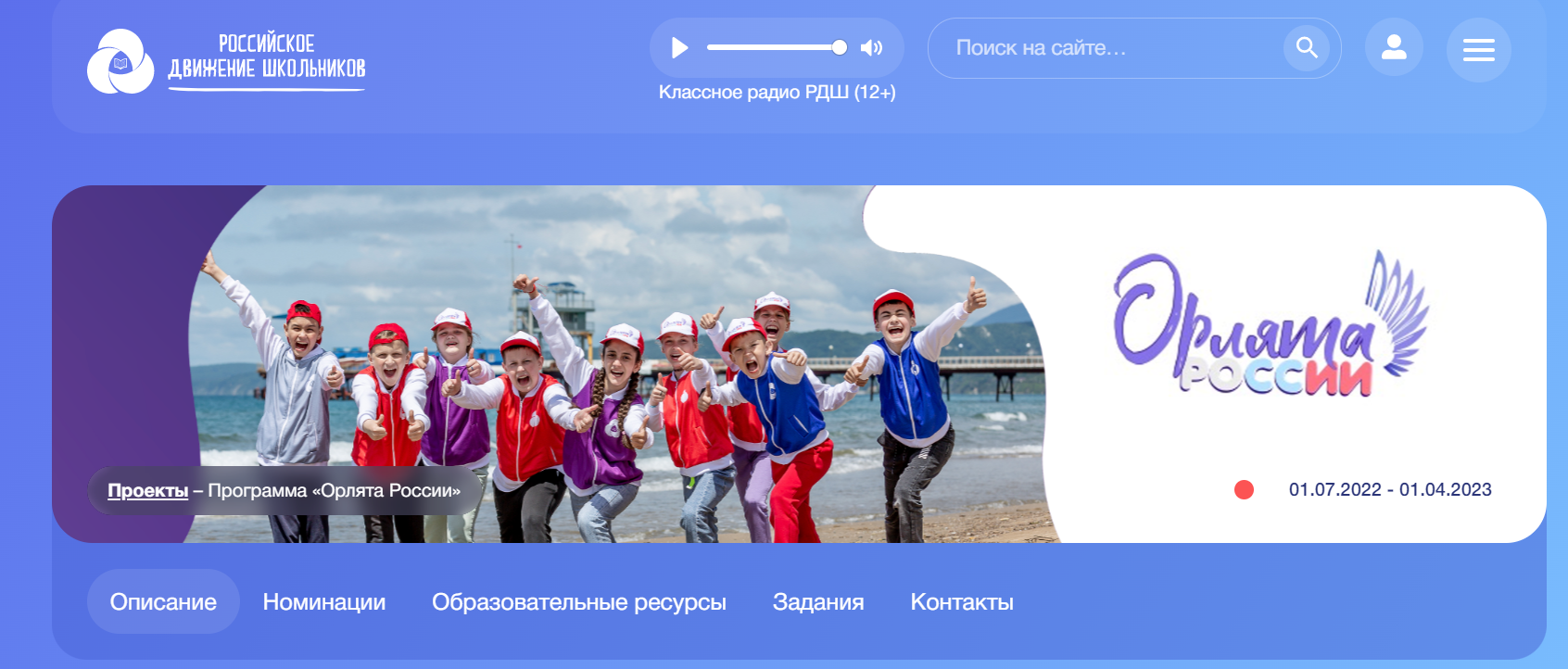Go to the Задания tab
This screenshot has width=1568, height=669.
[x=818, y=602]
